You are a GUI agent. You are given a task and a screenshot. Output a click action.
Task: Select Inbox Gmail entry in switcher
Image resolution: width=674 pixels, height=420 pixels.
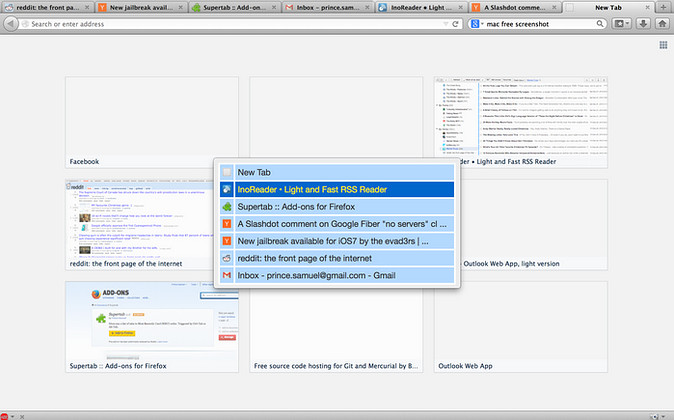(x=337, y=276)
